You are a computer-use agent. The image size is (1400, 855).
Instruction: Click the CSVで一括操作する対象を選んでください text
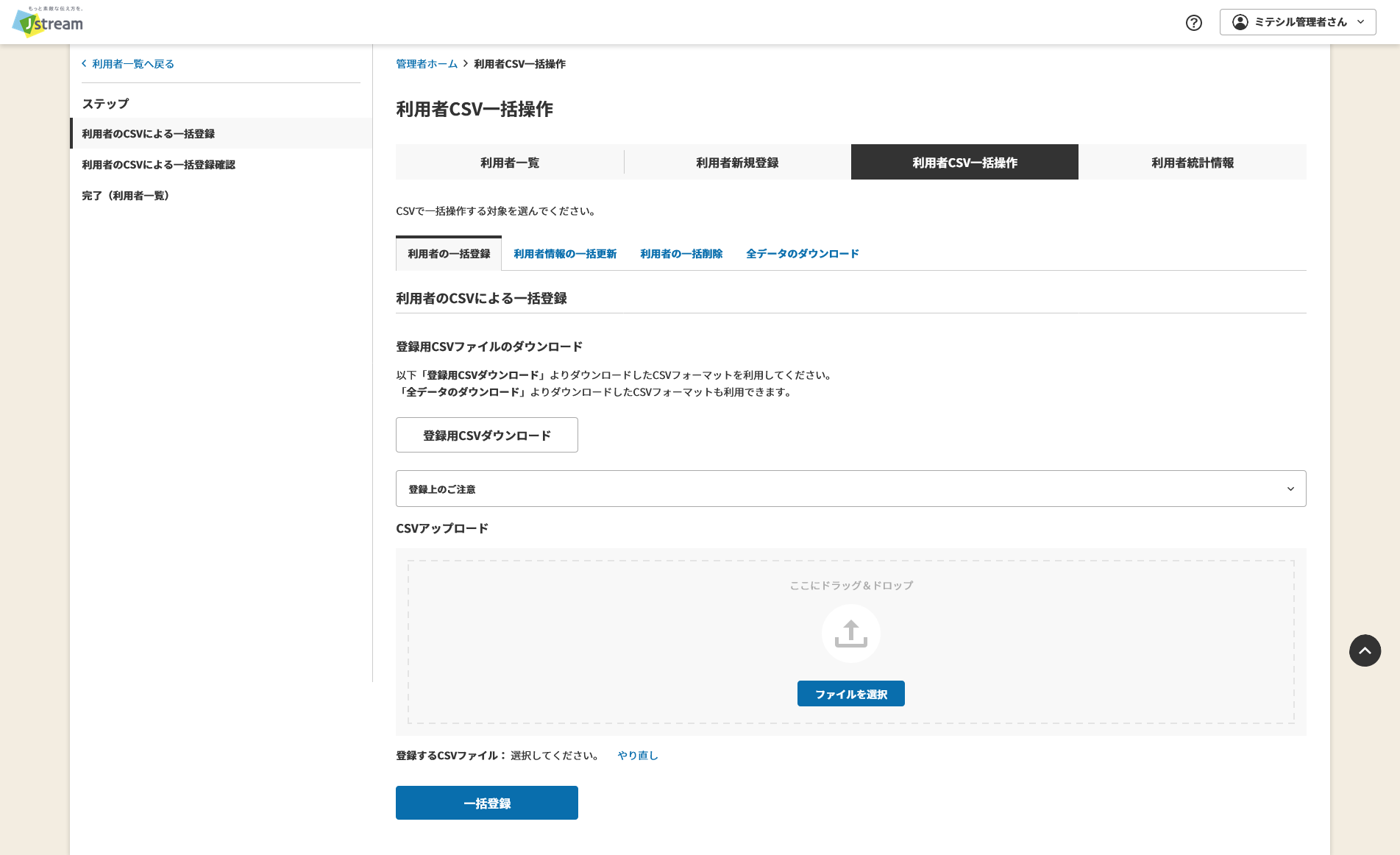(496, 211)
